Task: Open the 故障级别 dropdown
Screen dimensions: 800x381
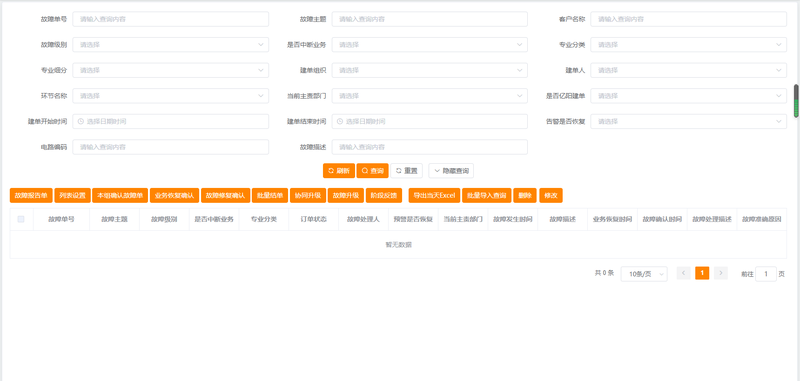Action: tap(170, 44)
